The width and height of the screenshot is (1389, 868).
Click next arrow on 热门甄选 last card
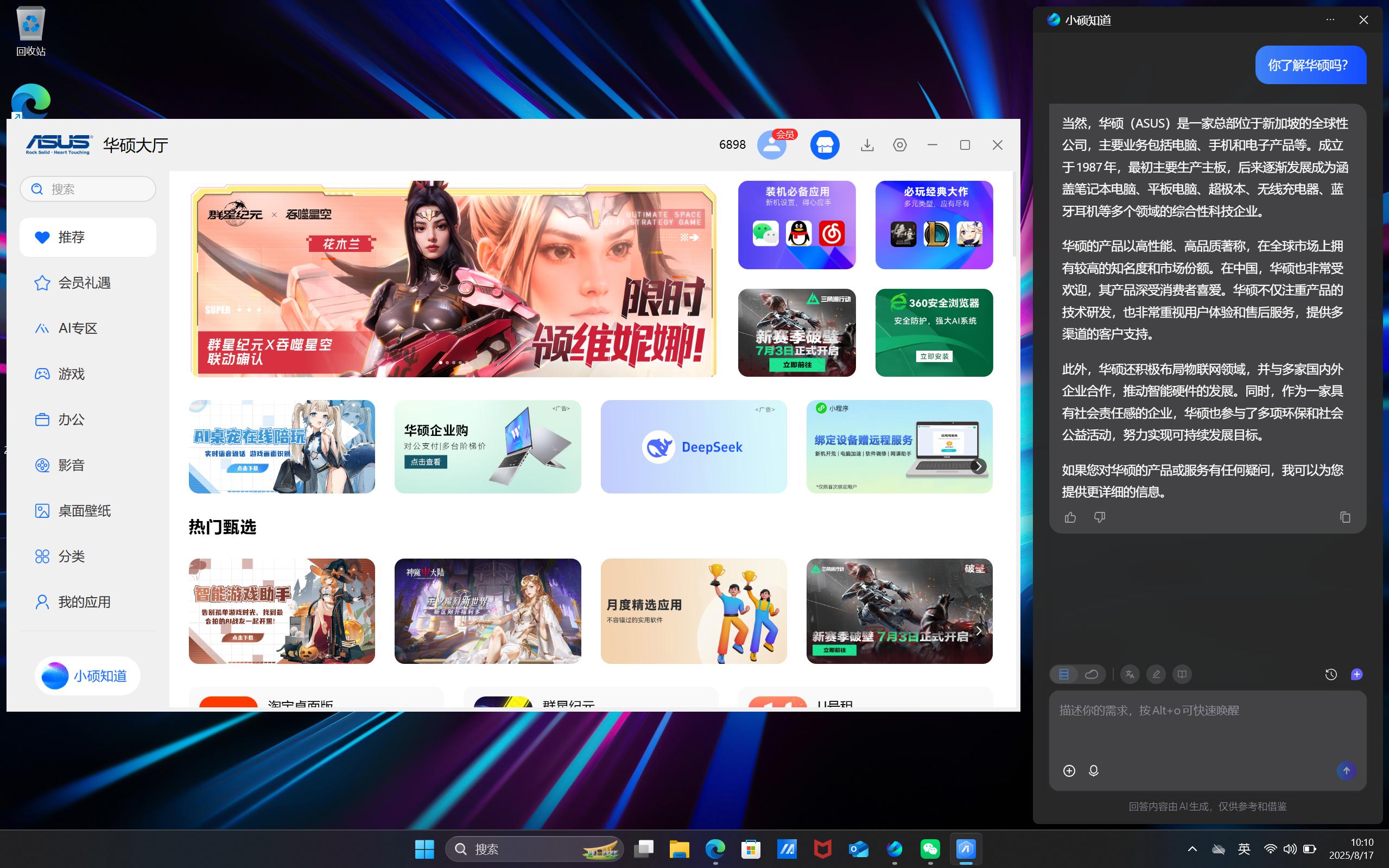(x=978, y=631)
